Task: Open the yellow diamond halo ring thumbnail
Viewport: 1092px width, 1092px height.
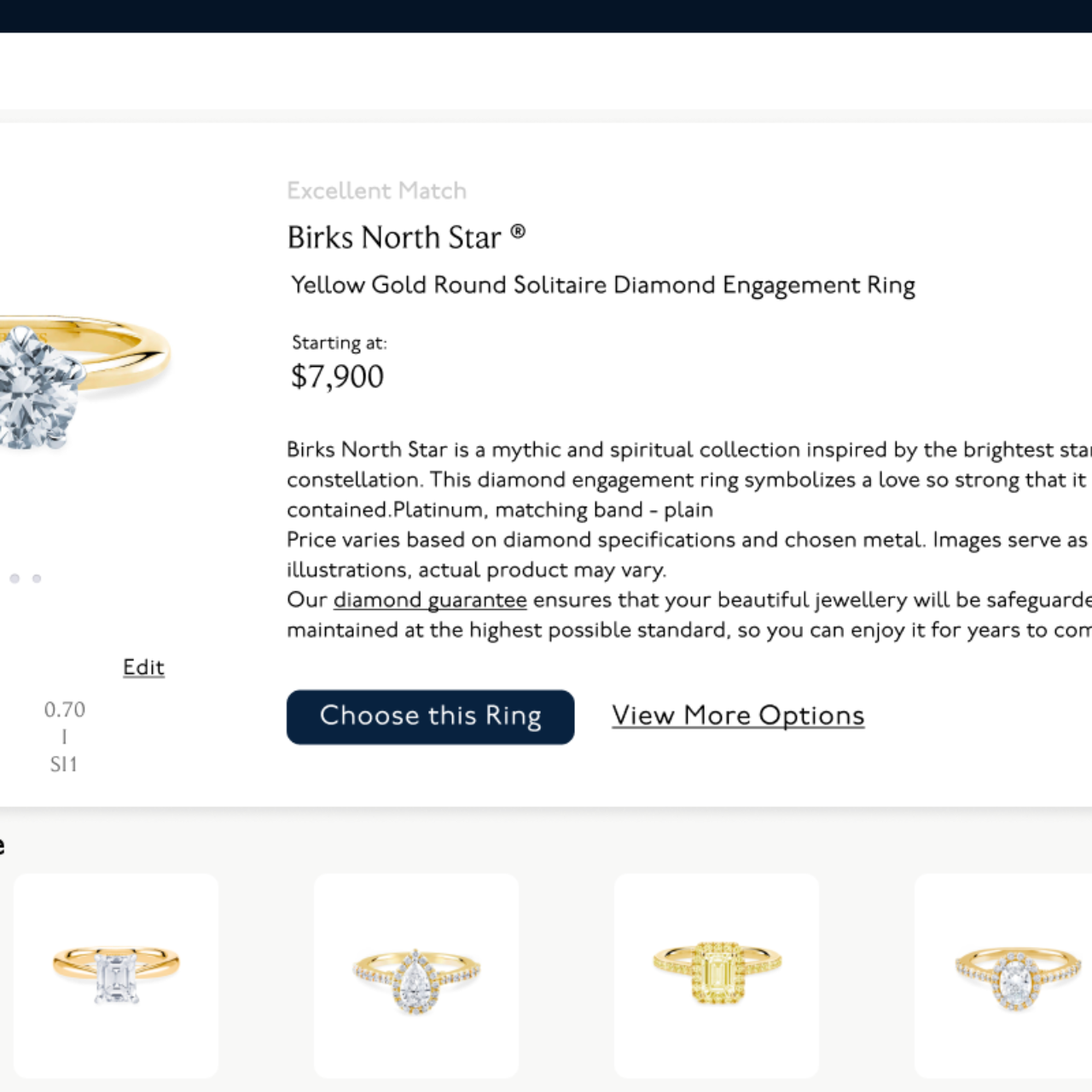Action: pos(717,974)
